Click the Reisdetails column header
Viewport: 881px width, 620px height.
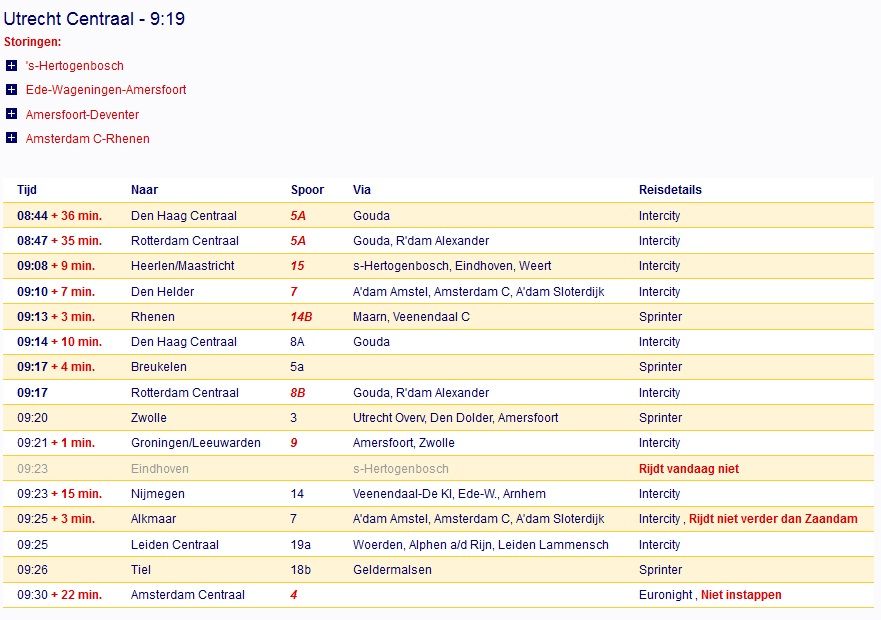click(670, 190)
